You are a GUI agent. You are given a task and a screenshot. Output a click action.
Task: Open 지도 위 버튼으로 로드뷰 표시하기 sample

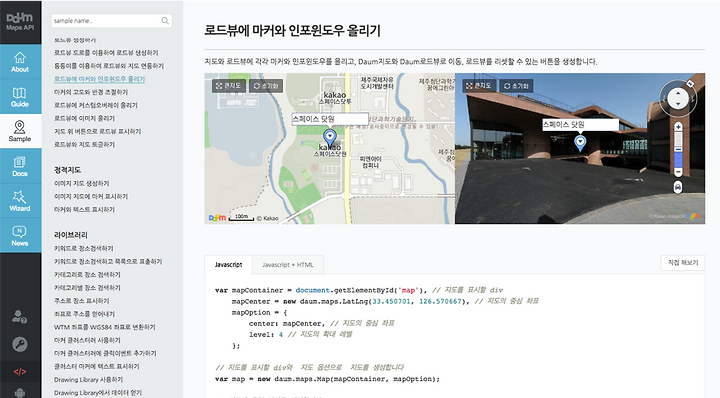click(x=98, y=131)
